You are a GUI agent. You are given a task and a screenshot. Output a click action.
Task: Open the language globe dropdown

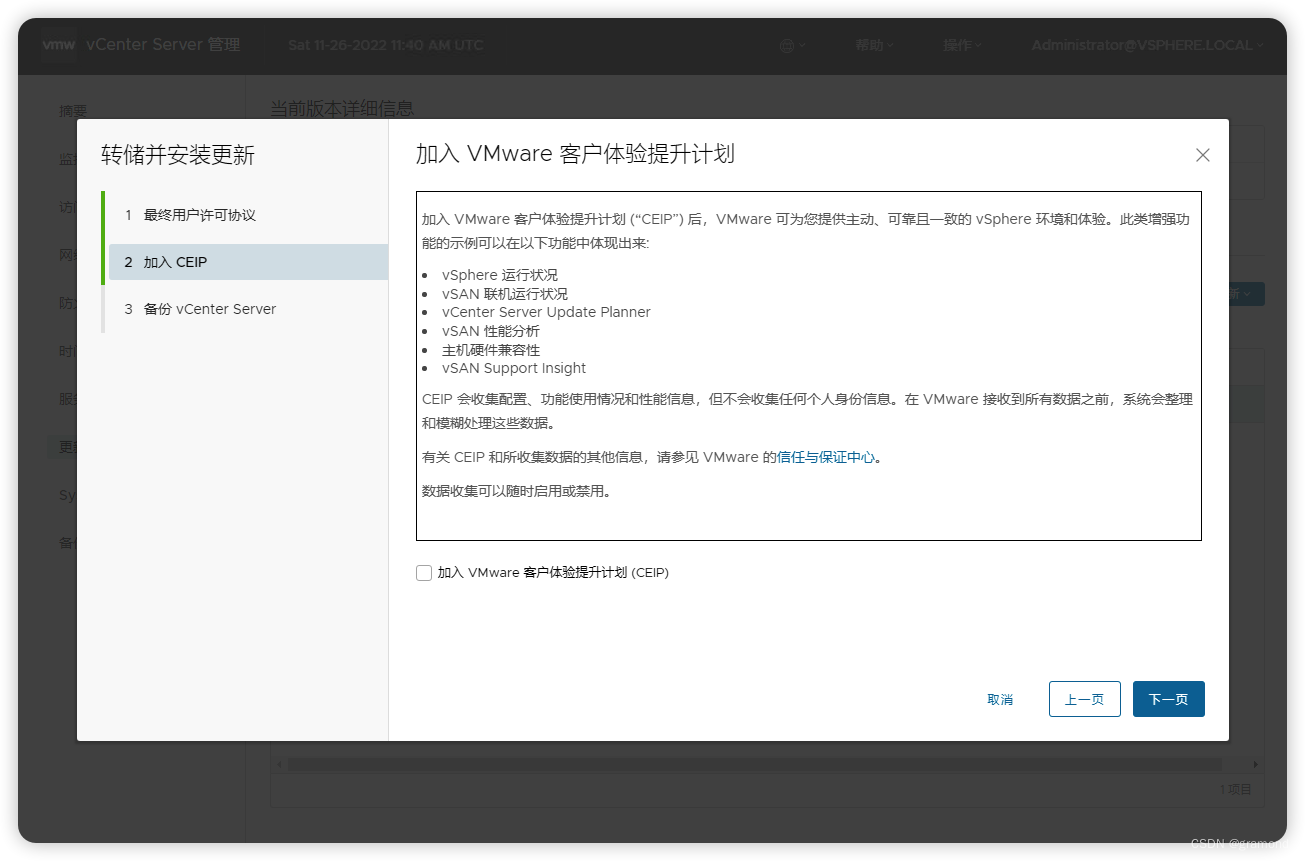[x=792, y=45]
